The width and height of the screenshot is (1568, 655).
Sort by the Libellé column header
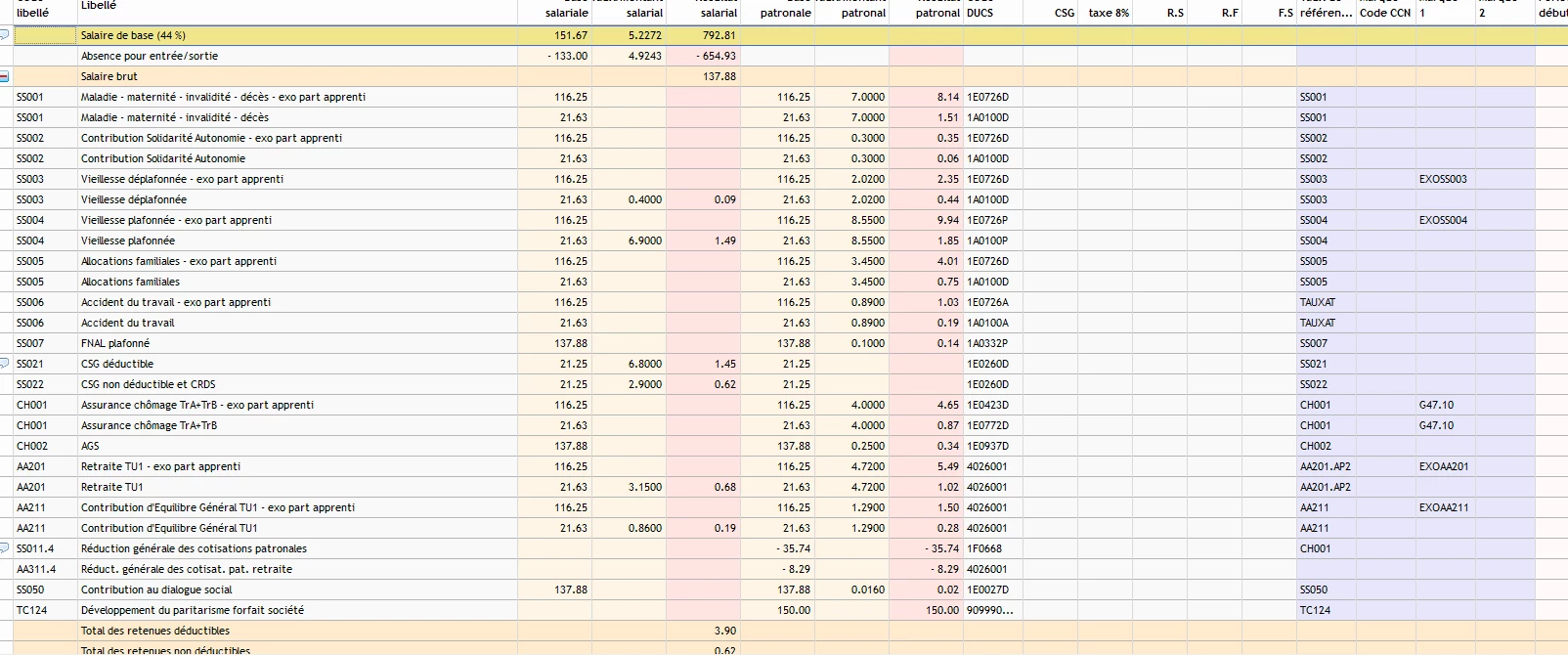point(99,6)
